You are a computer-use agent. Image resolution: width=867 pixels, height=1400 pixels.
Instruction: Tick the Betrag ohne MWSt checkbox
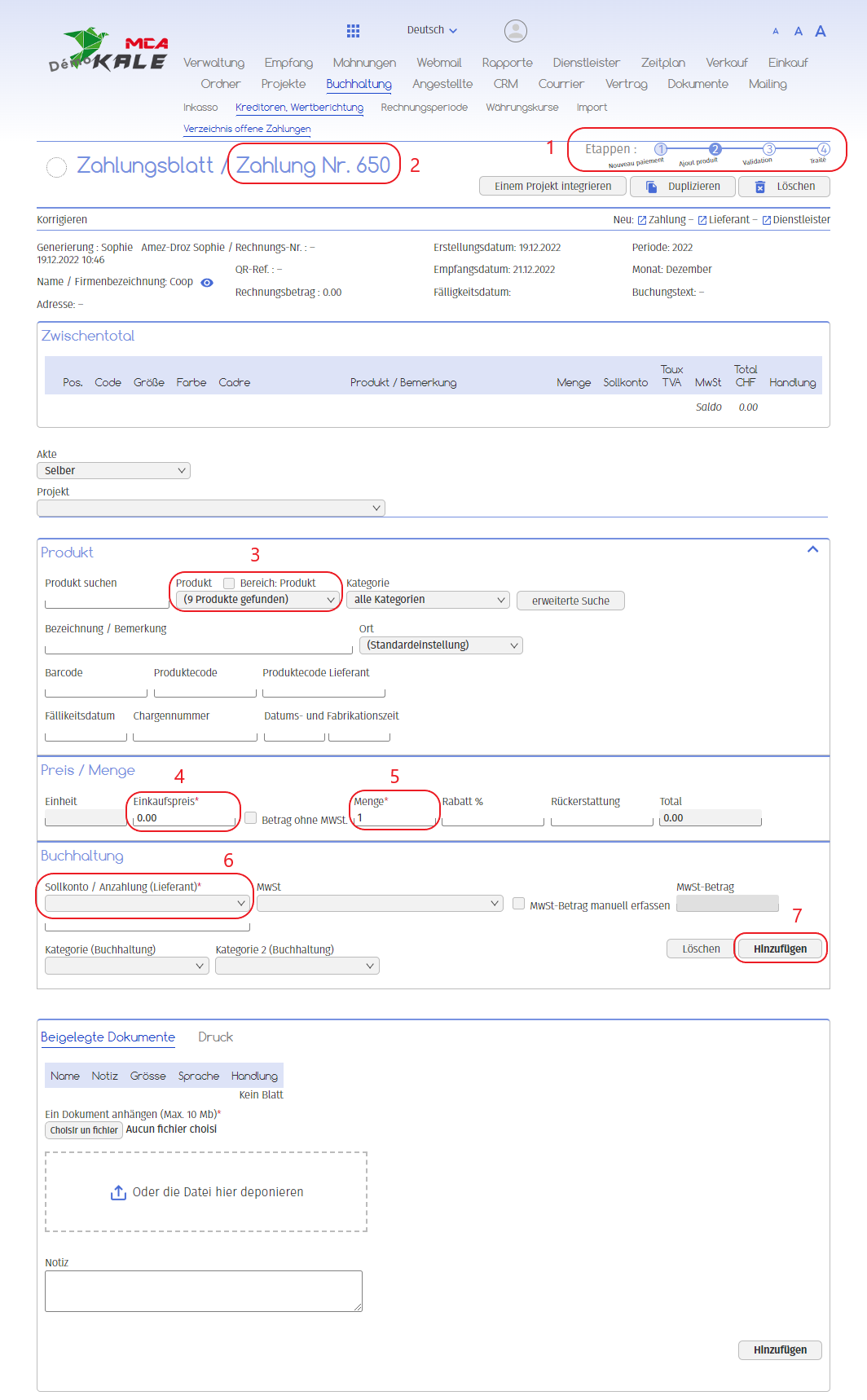click(x=251, y=818)
